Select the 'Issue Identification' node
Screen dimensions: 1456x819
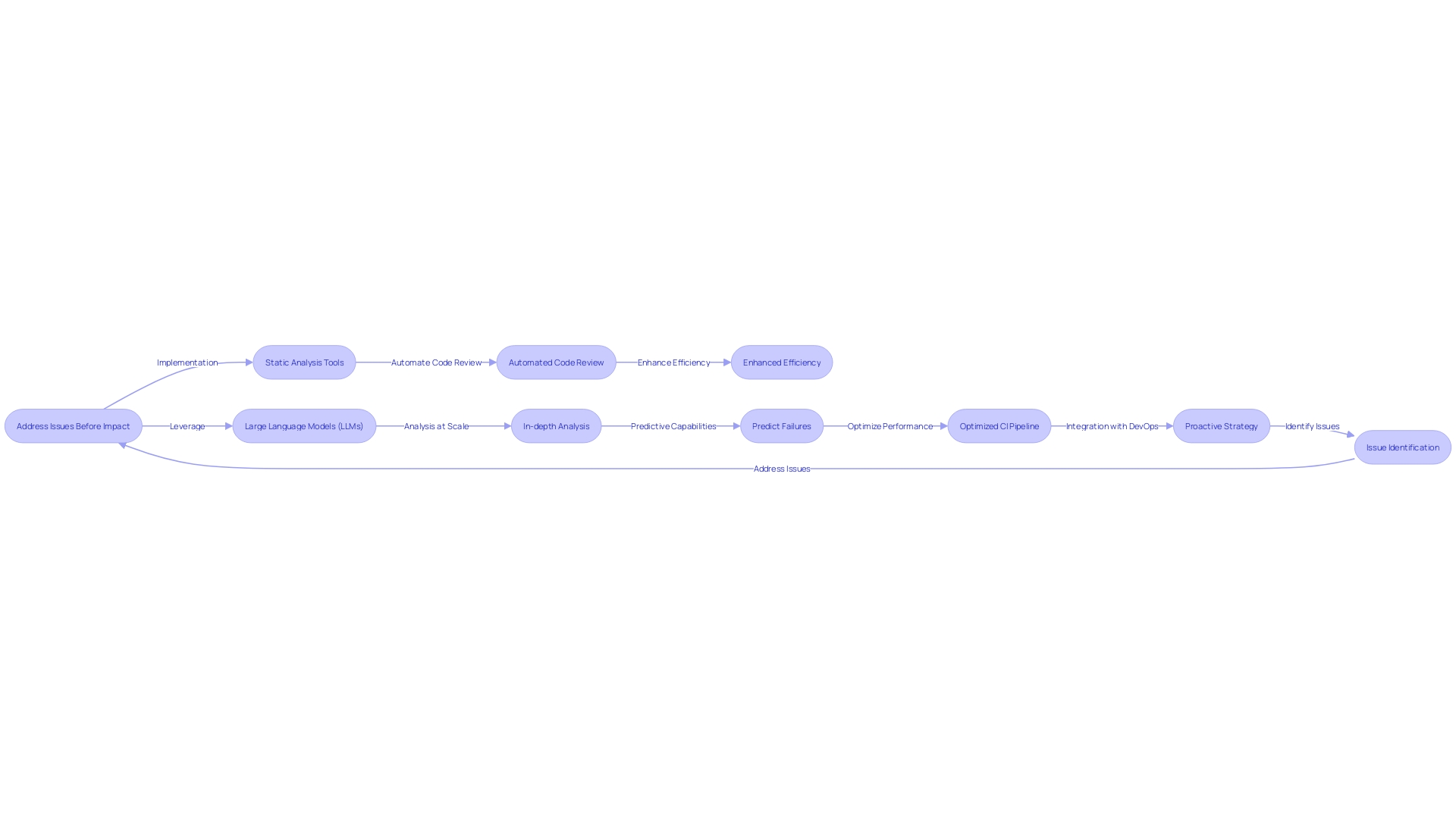1402,446
